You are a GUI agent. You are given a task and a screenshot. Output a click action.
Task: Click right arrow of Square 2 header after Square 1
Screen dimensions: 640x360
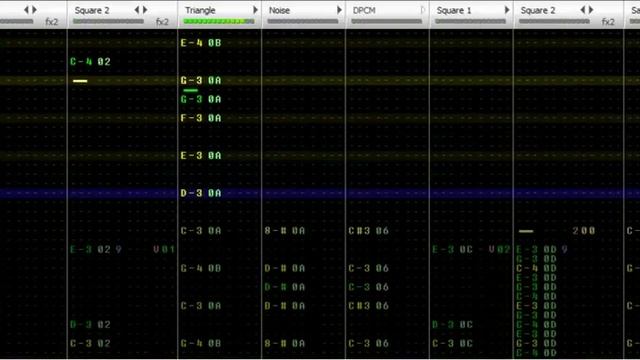click(x=591, y=10)
